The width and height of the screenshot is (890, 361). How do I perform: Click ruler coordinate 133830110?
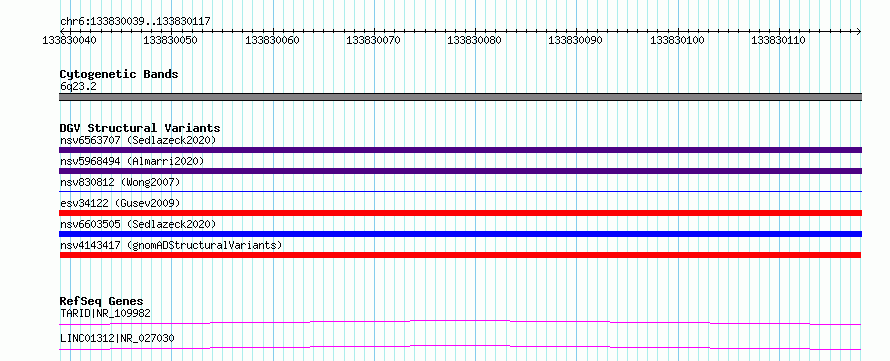[778, 40]
